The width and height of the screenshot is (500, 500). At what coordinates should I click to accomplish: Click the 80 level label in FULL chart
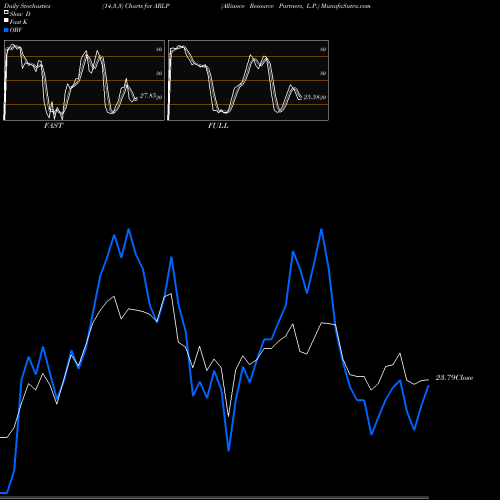(x=323, y=49)
